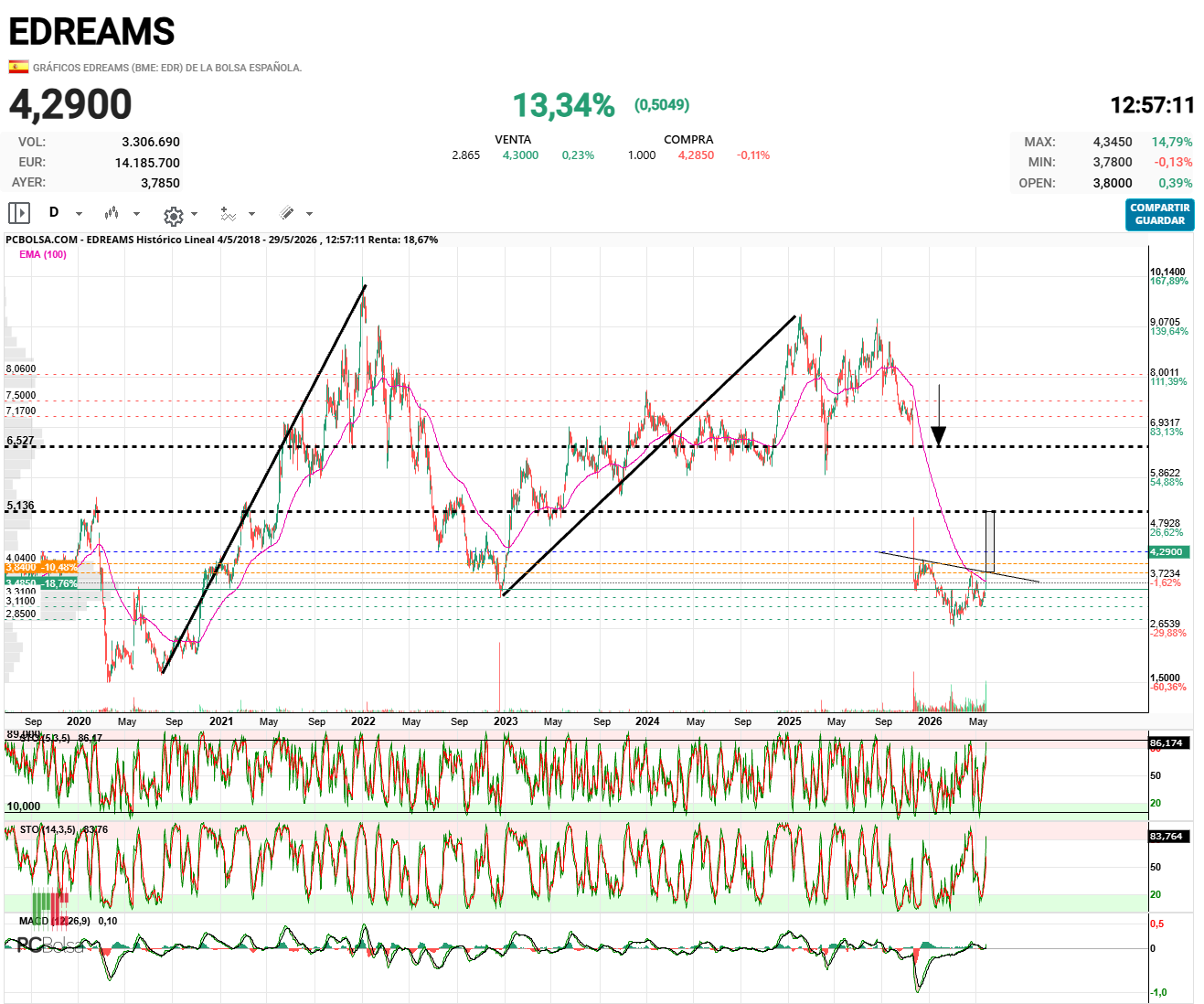
Task: Click the STO(5,3,5) indicator label
Action: 60,737
